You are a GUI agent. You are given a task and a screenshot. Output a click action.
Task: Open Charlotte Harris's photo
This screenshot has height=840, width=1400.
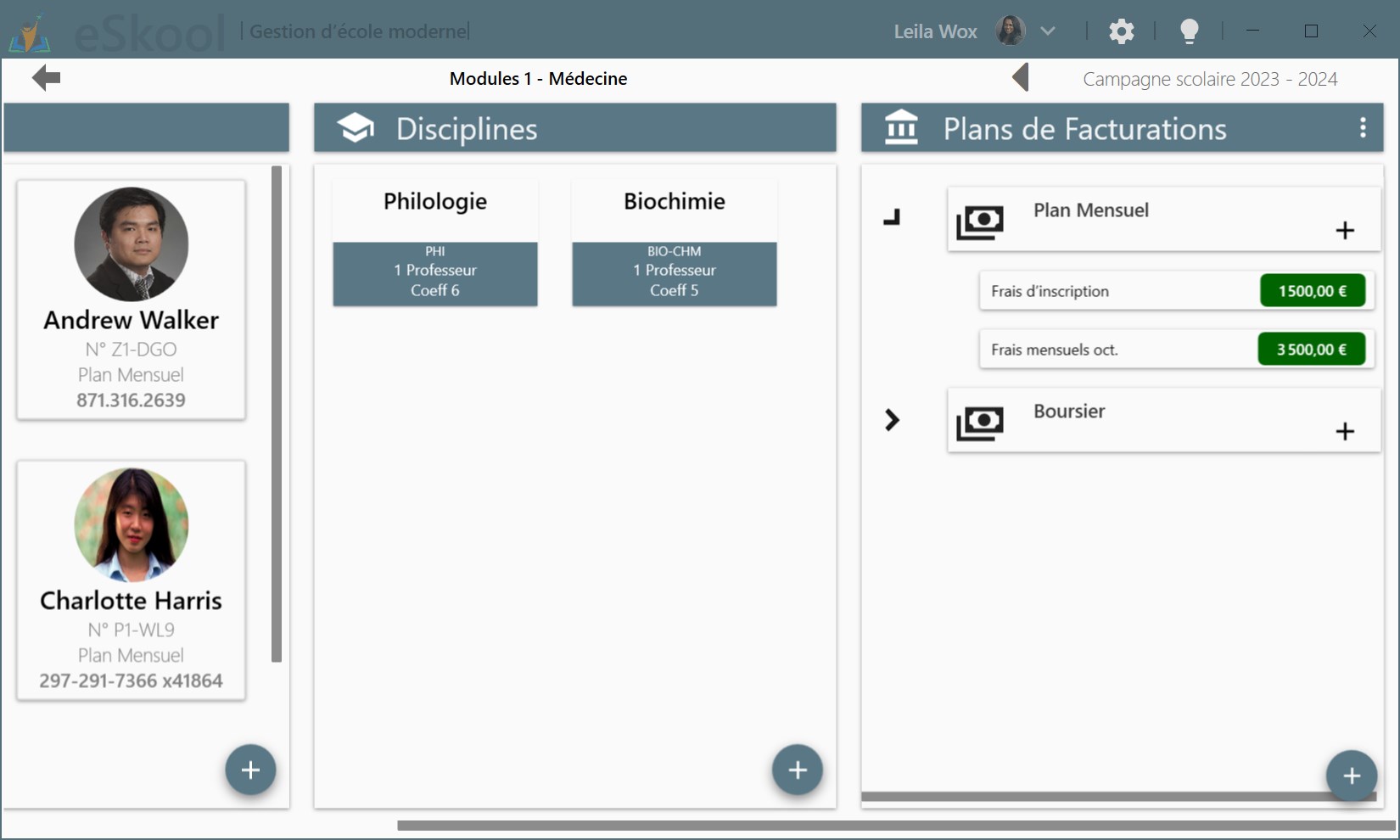coord(132,525)
